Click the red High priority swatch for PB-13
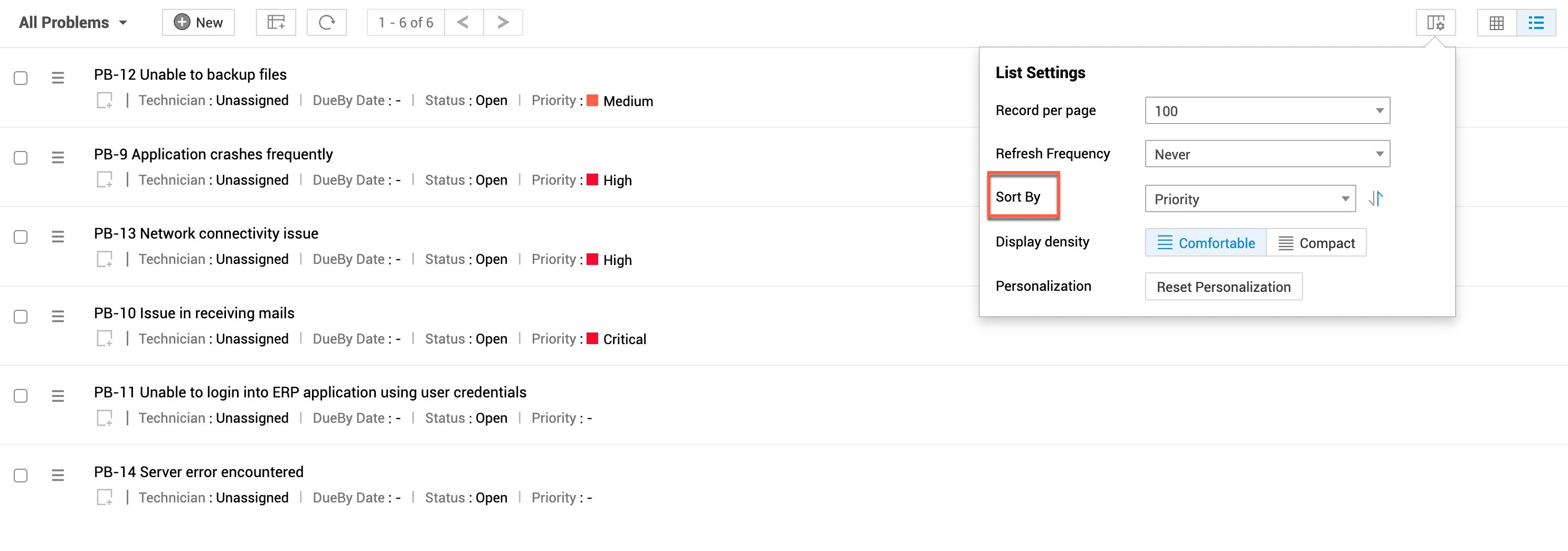Screen dimensions: 1568x551 click(592, 260)
